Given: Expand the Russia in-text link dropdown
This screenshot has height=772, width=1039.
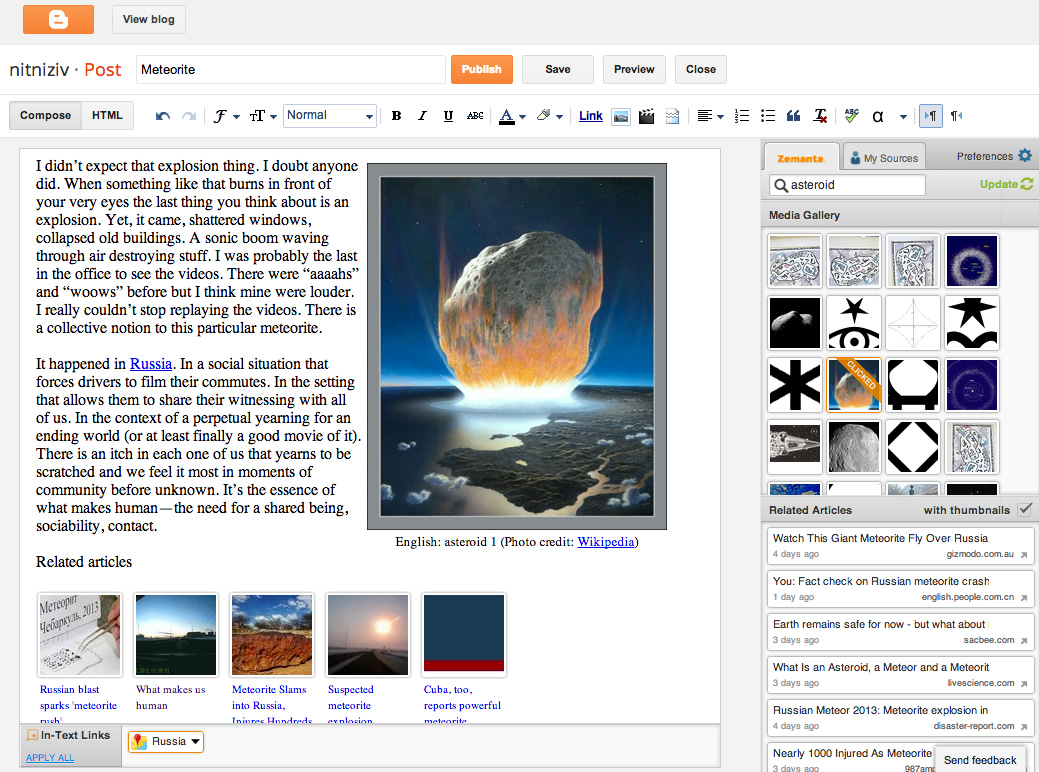Looking at the screenshot, I should click(195, 742).
